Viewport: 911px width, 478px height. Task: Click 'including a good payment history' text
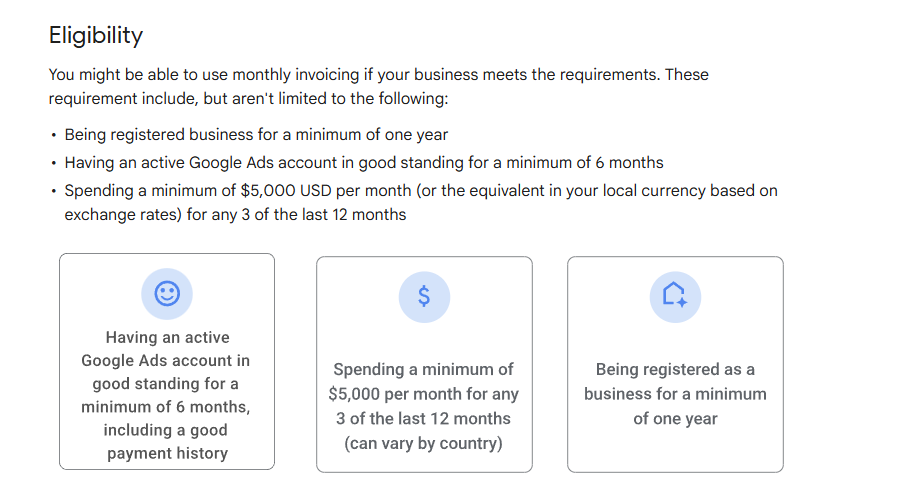tap(167, 441)
